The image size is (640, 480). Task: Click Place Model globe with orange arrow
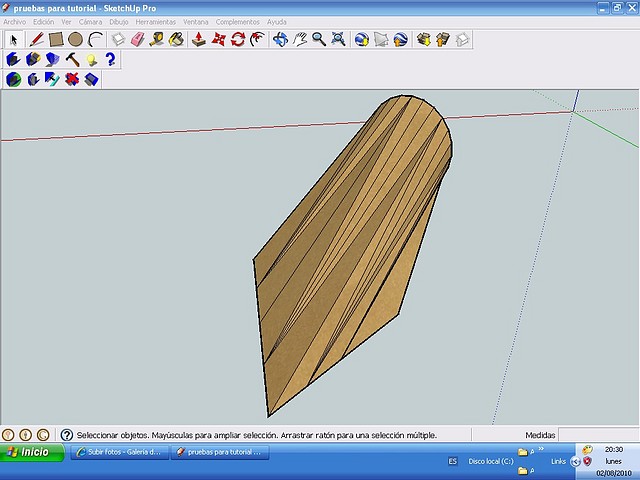(x=401, y=40)
